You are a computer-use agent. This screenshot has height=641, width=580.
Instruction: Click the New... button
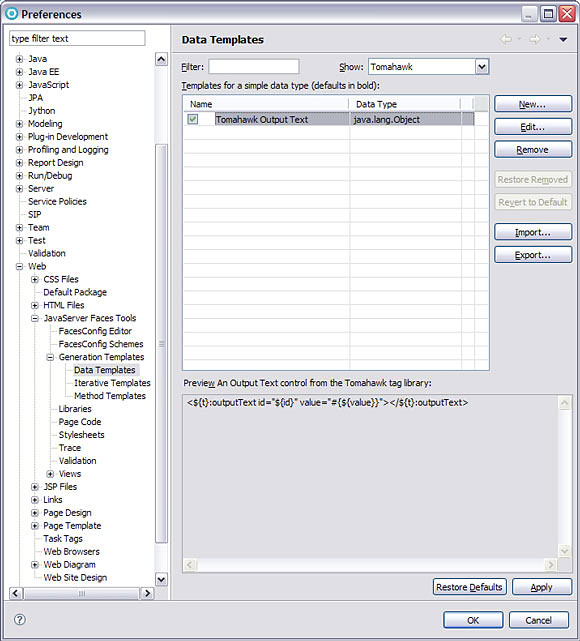(533, 104)
